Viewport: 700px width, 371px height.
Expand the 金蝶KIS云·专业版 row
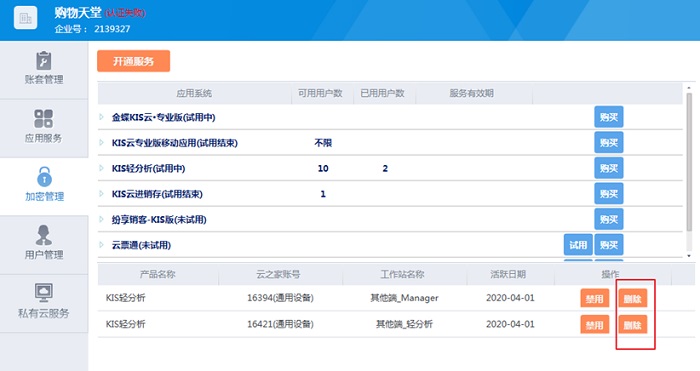point(101,117)
